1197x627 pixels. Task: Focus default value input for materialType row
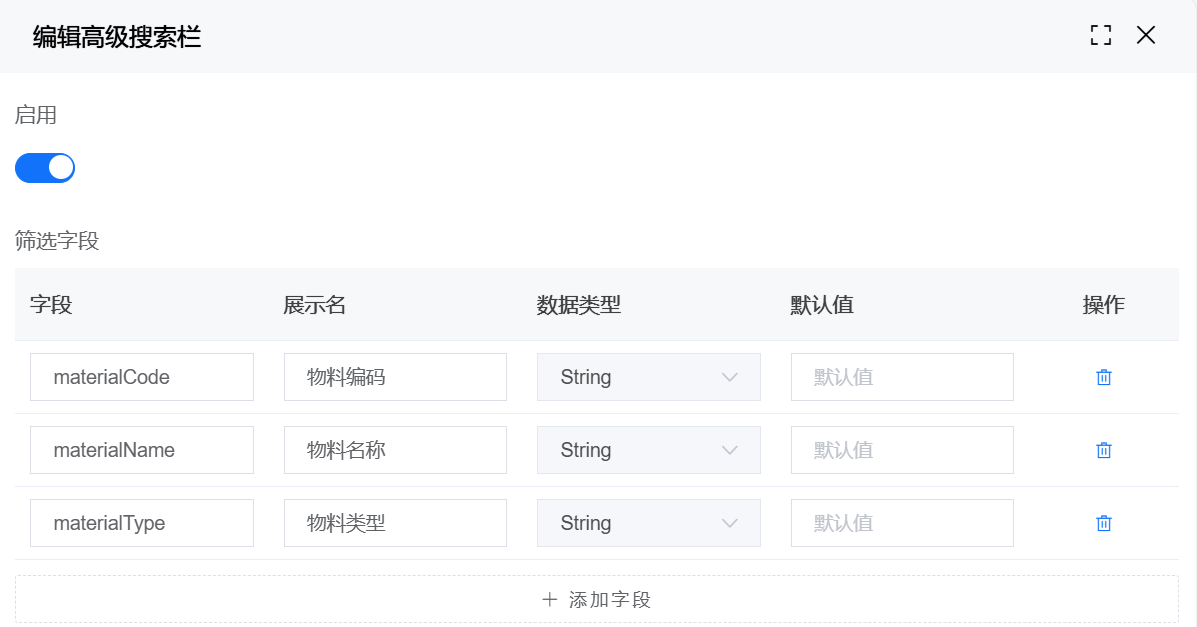(902, 523)
